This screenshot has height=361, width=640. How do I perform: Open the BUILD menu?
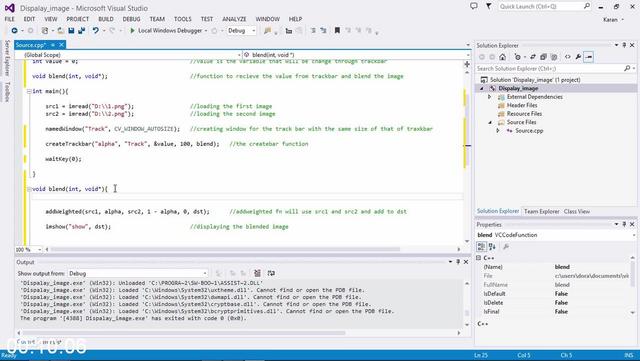[106, 19]
